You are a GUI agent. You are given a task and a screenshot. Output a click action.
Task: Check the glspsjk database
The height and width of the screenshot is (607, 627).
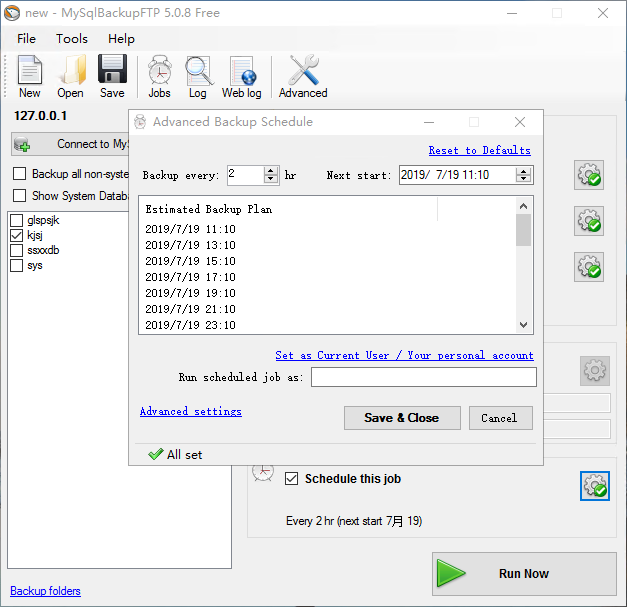pos(16,220)
